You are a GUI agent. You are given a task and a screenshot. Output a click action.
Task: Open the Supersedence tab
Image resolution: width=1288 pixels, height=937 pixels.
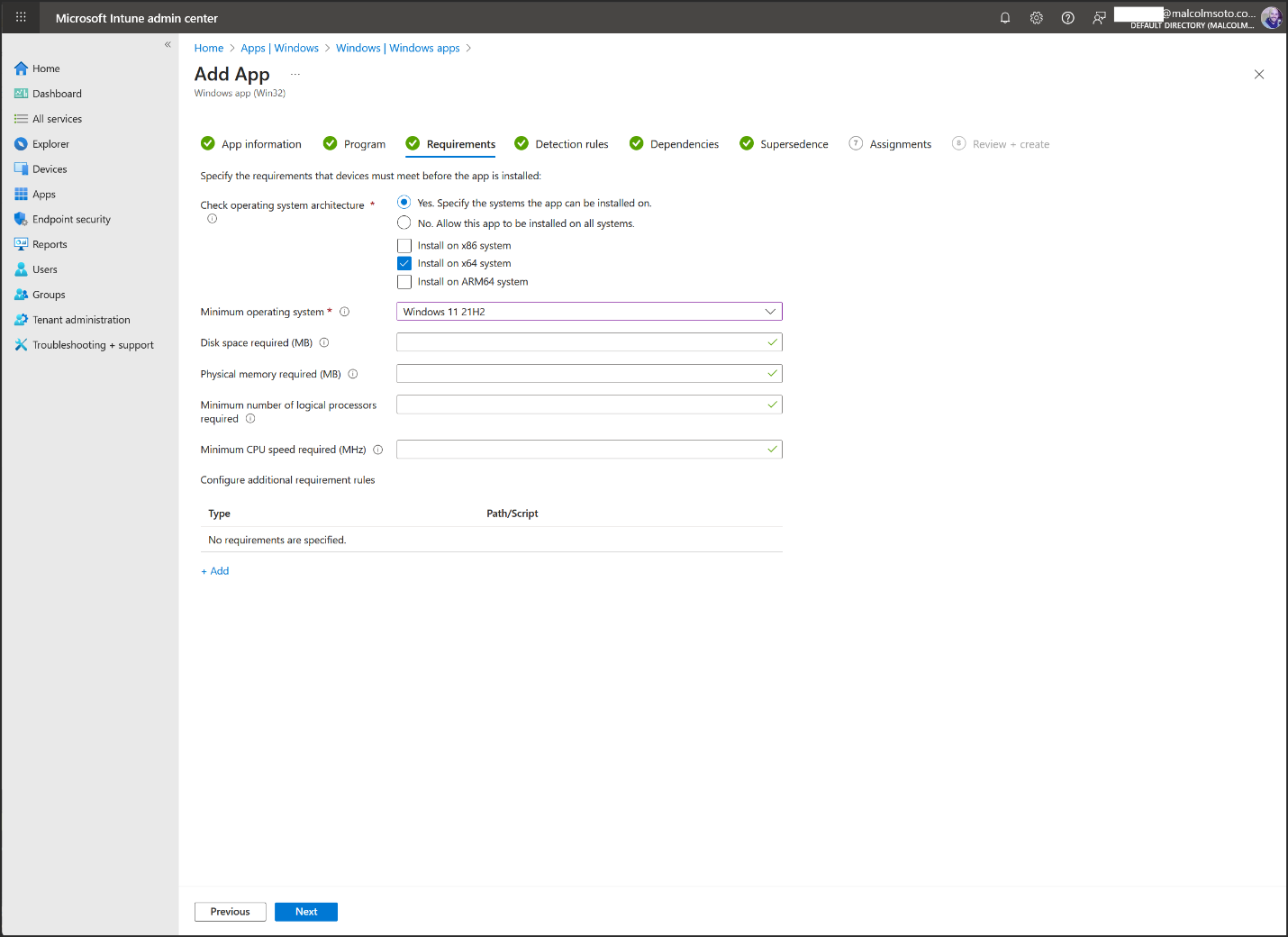pyautogui.click(x=794, y=143)
